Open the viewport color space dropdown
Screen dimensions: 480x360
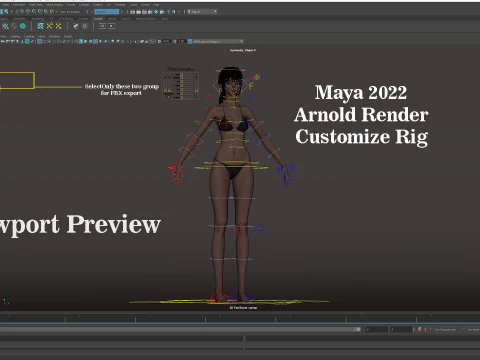[218, 41]
